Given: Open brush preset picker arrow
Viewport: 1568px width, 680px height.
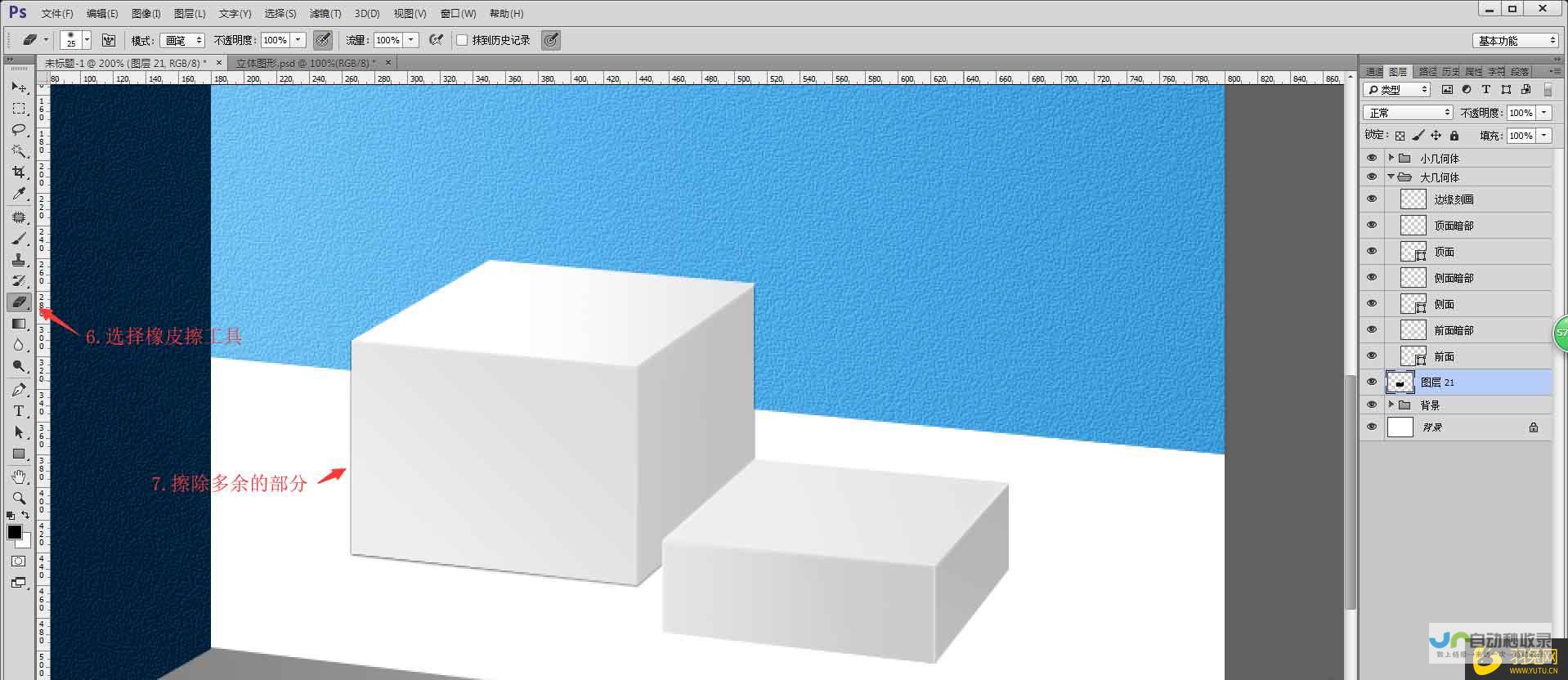Looking at the screenshot, I should click(87, 40).
